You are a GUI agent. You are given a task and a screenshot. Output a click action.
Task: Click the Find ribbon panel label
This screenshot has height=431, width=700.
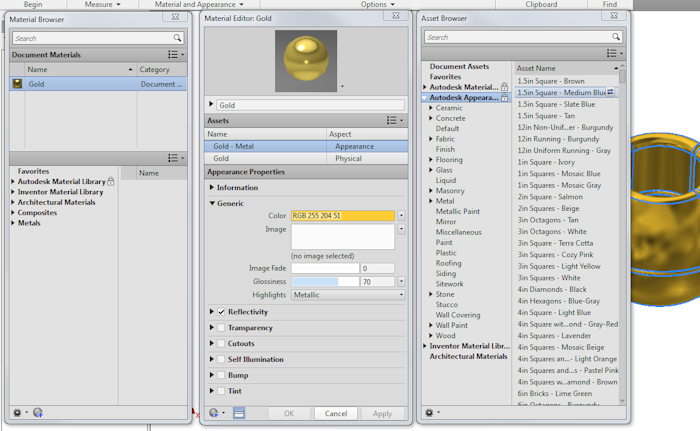pos(610,4)
